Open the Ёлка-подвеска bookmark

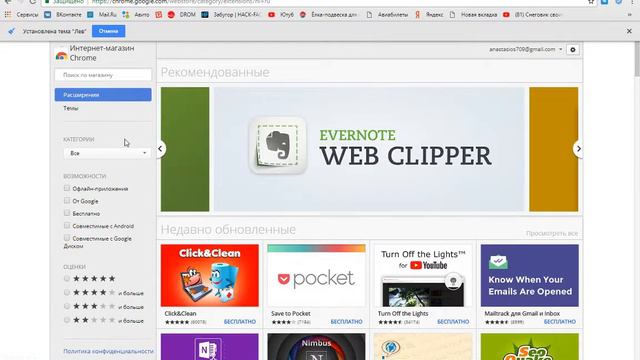tap(329, 14)
